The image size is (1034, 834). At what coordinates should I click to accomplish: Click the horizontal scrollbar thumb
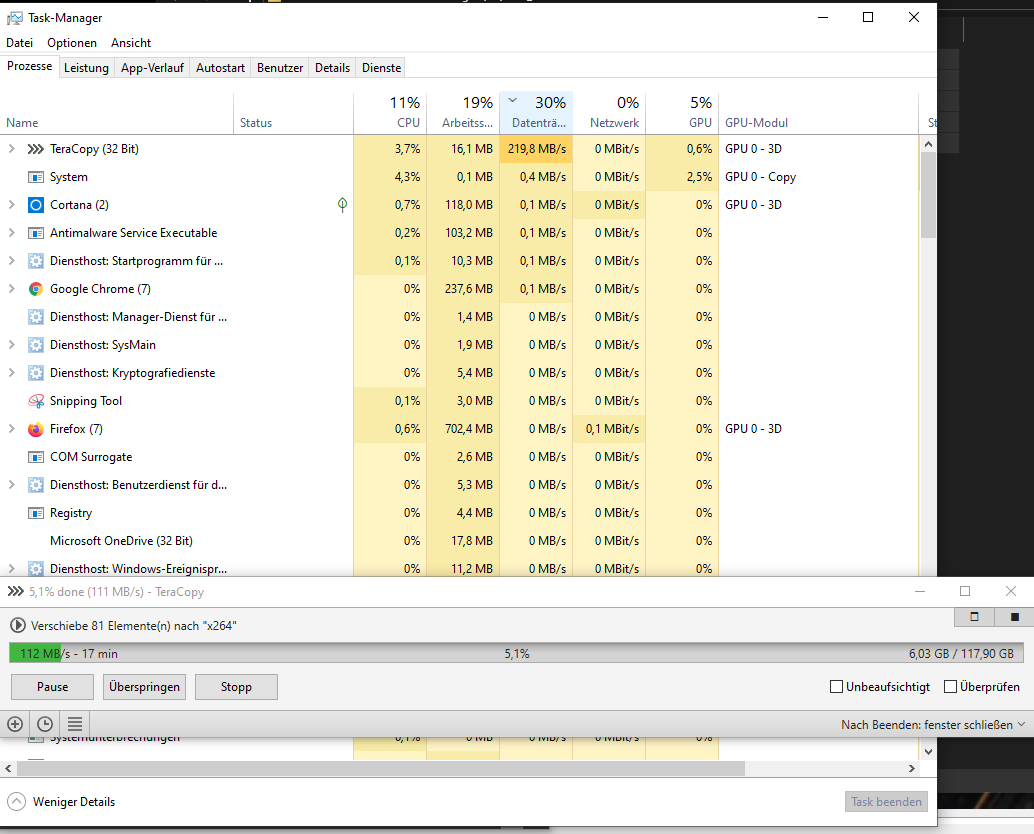pyautogui.click(x=380, y=769)
